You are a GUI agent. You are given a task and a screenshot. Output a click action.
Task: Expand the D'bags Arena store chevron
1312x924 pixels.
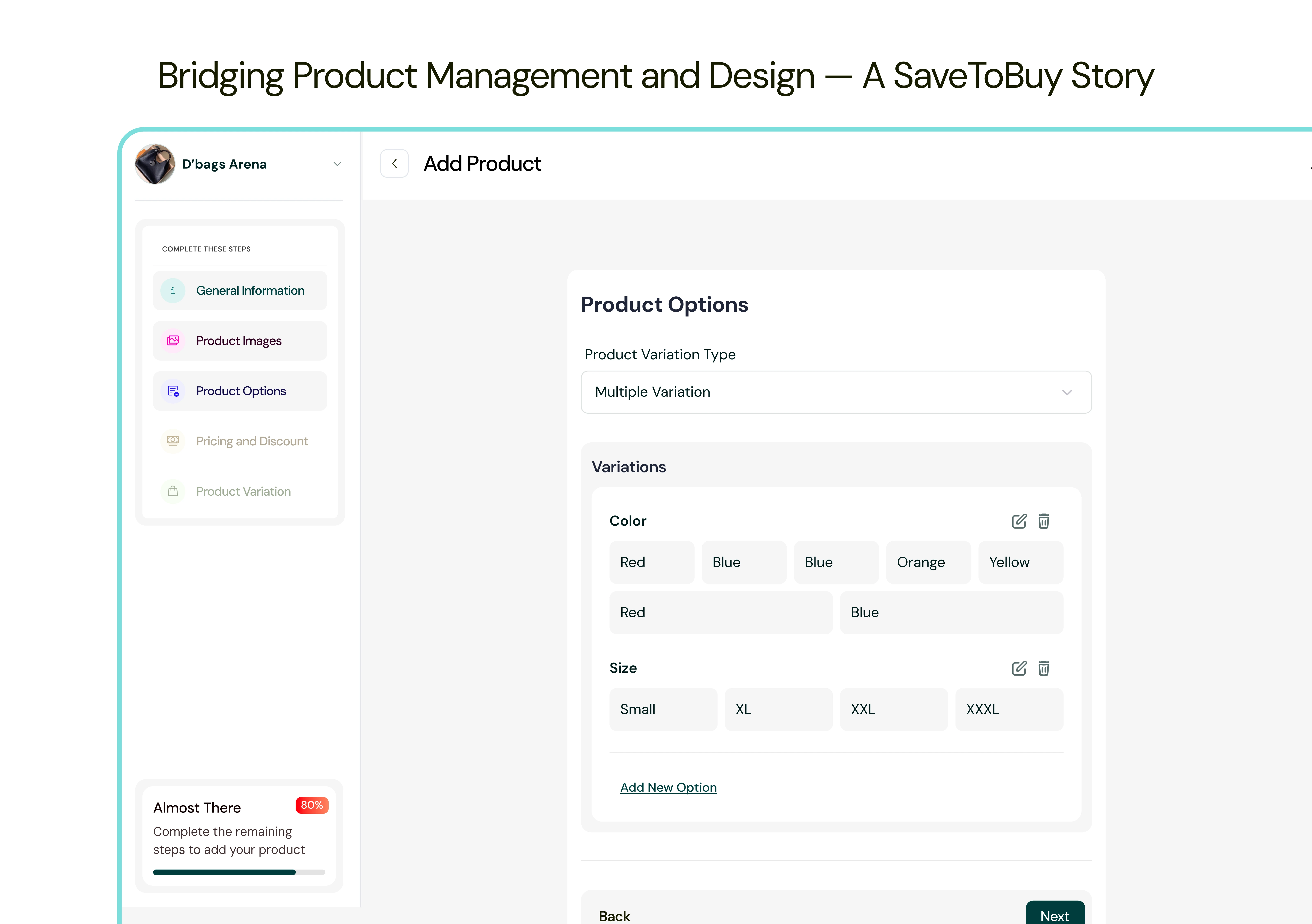tap(337, 164)
